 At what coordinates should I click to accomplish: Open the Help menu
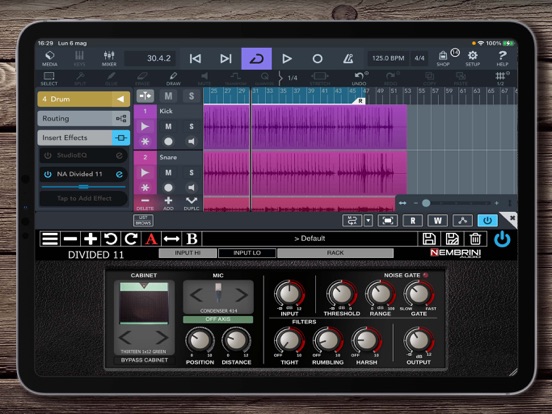(x=502, y=58)
